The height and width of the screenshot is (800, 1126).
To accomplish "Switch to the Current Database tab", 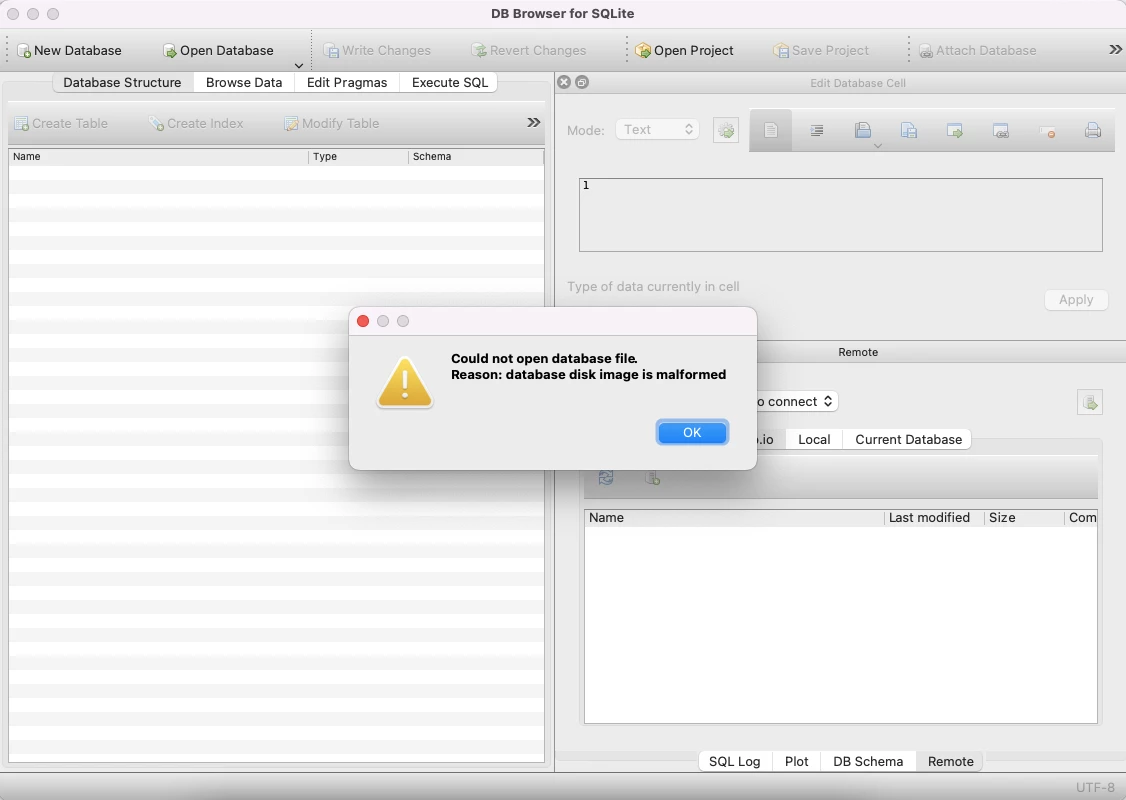I will pos(908,439).
